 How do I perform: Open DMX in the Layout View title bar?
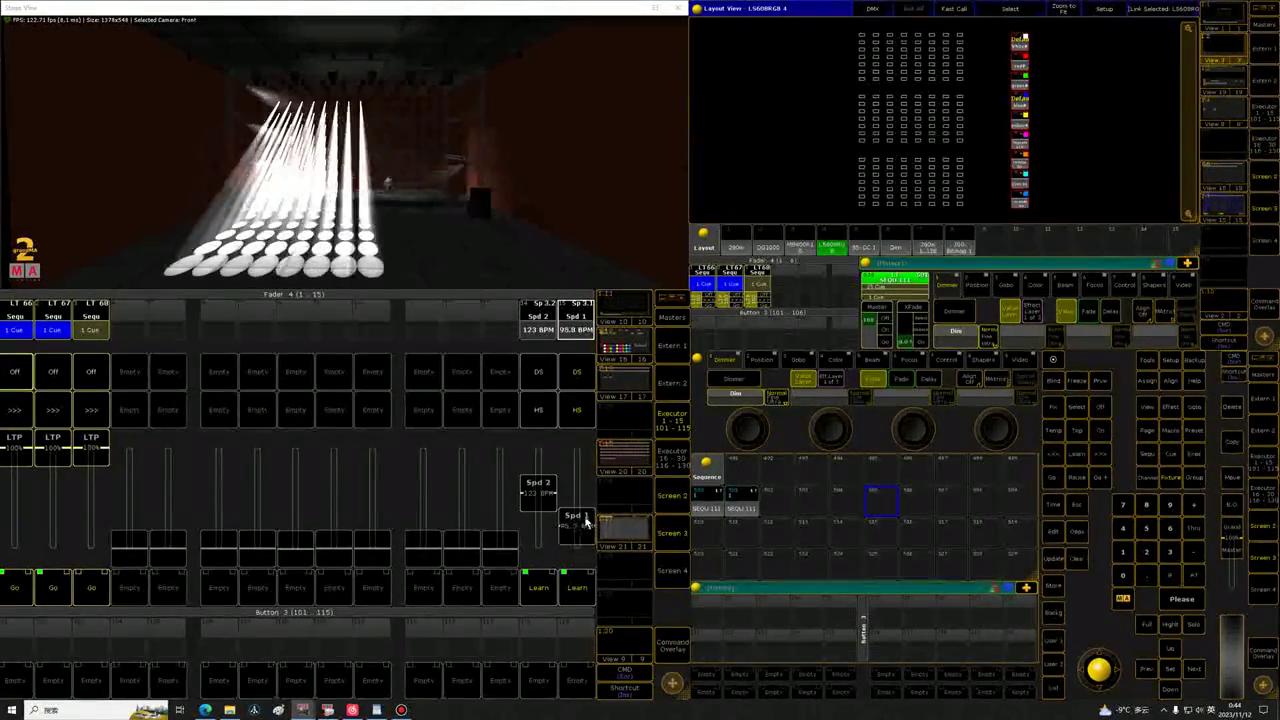click(872, 9)
